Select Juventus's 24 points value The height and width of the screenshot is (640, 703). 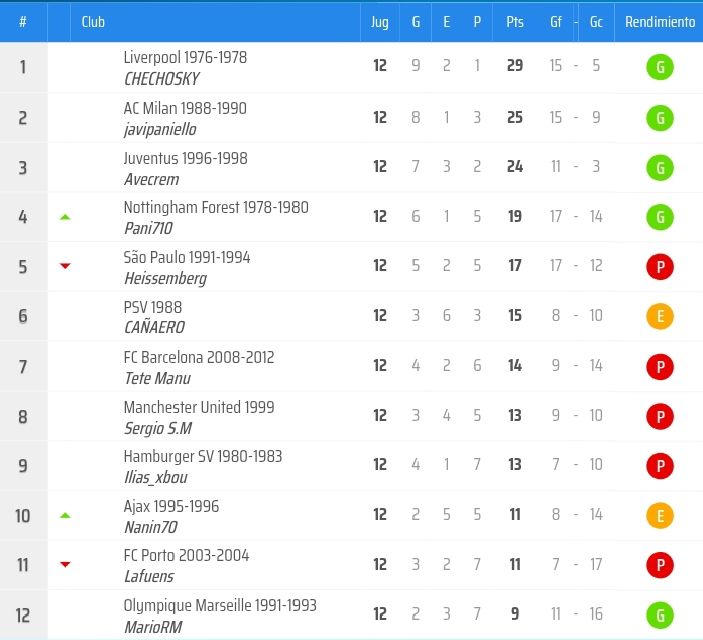point(515,167)
